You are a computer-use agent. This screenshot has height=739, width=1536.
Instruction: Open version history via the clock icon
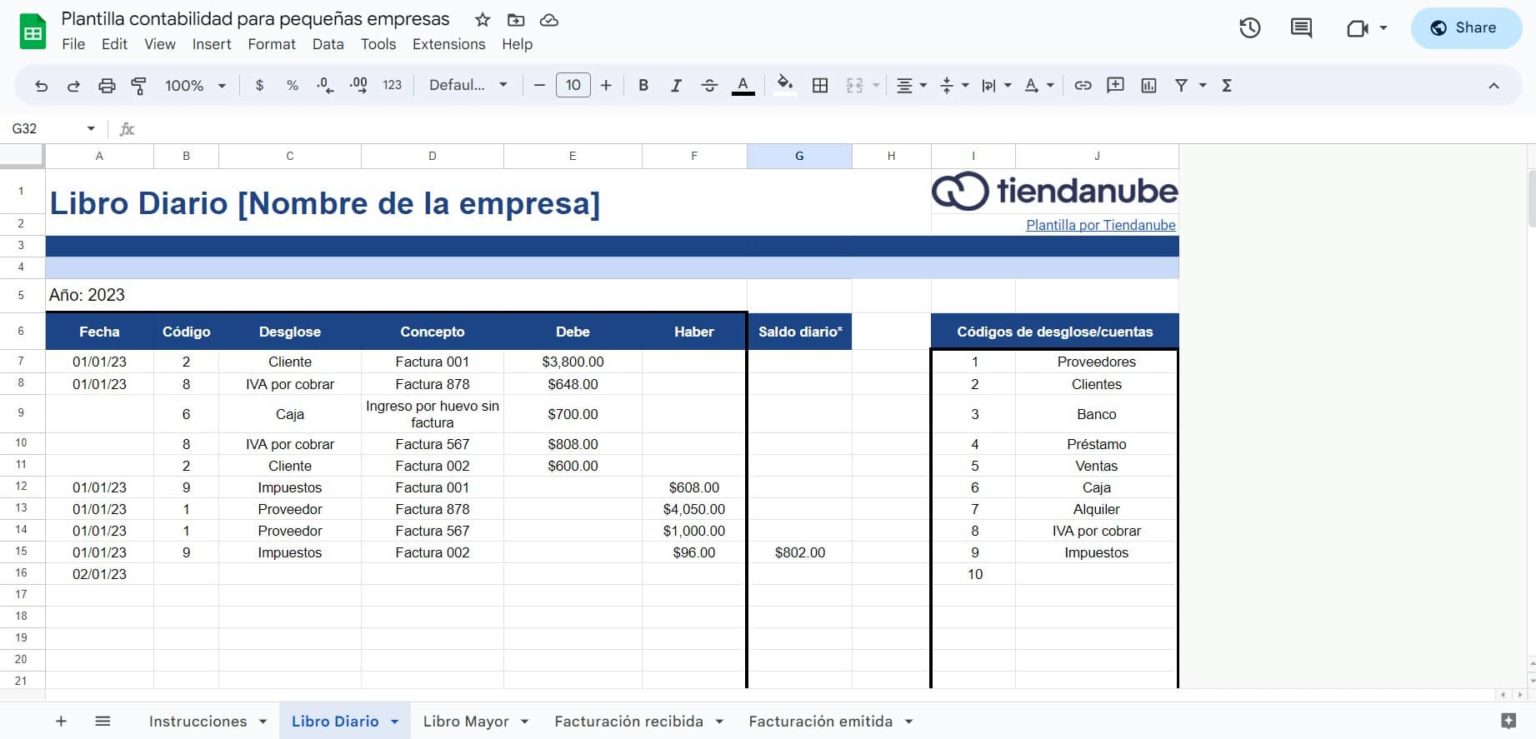click(x=1249, y=27)
